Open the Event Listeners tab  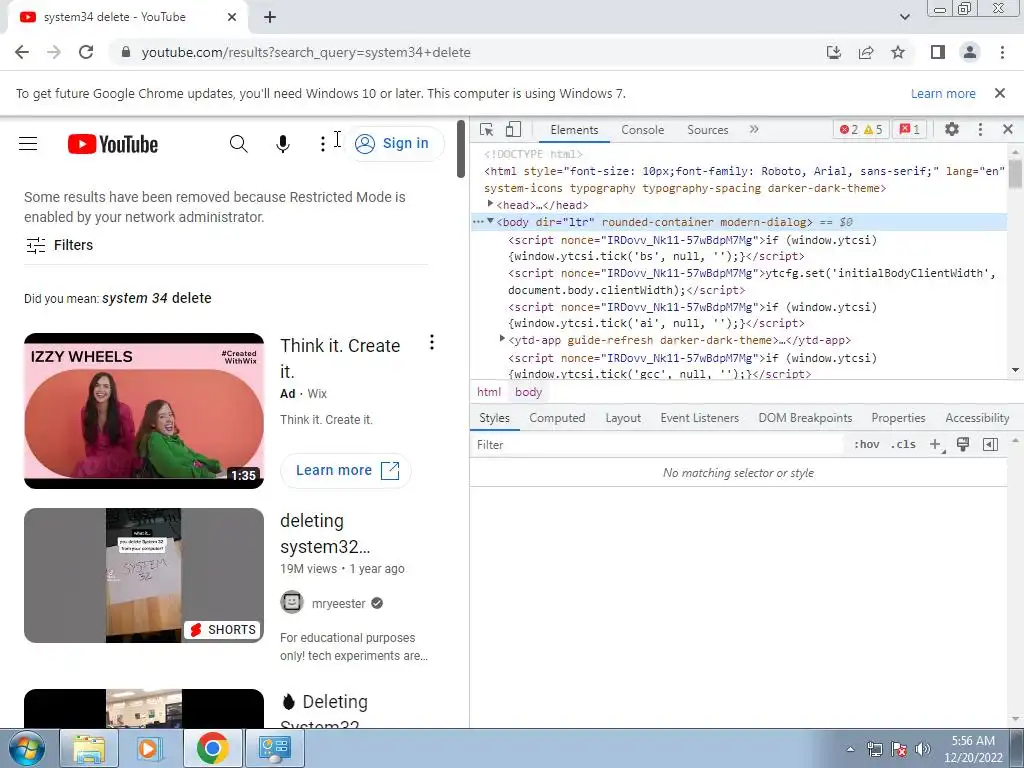[699, 418]
